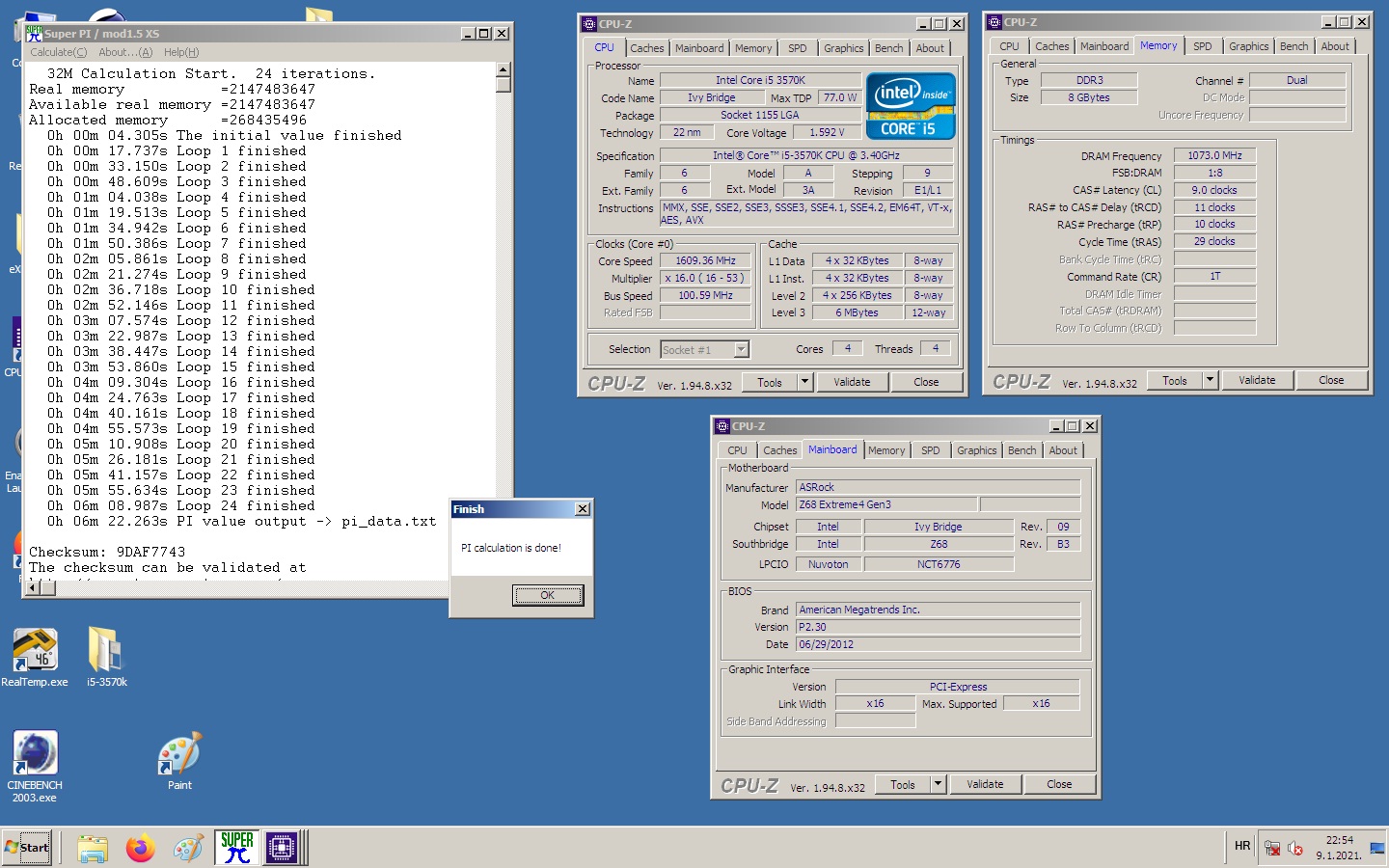
Task: Open the Calculate menu in Super PI
Action: [58, 52]
